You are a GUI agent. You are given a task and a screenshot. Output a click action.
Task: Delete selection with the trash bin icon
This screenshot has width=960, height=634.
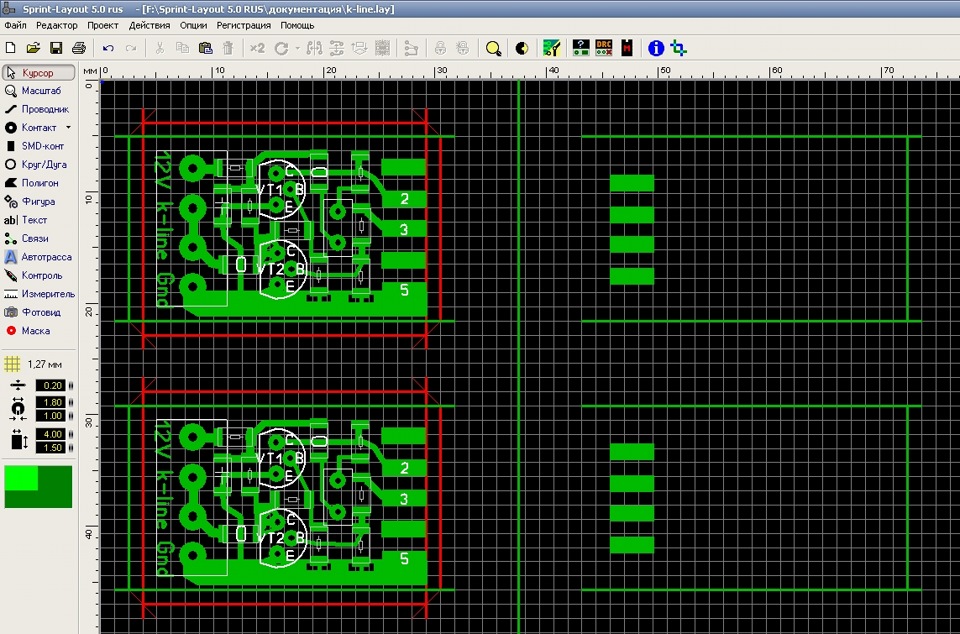228,48
